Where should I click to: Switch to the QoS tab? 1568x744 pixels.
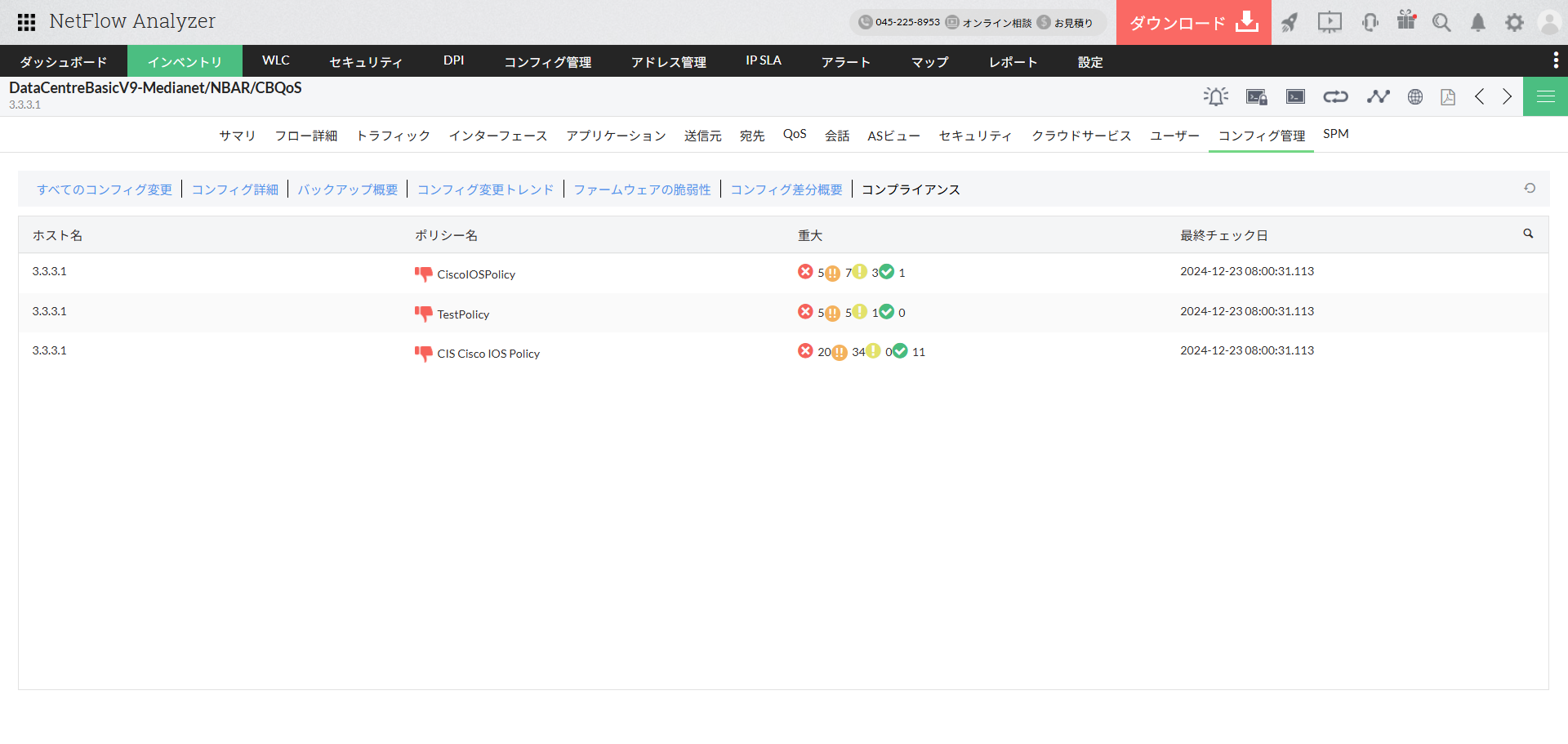click(795, 134)
